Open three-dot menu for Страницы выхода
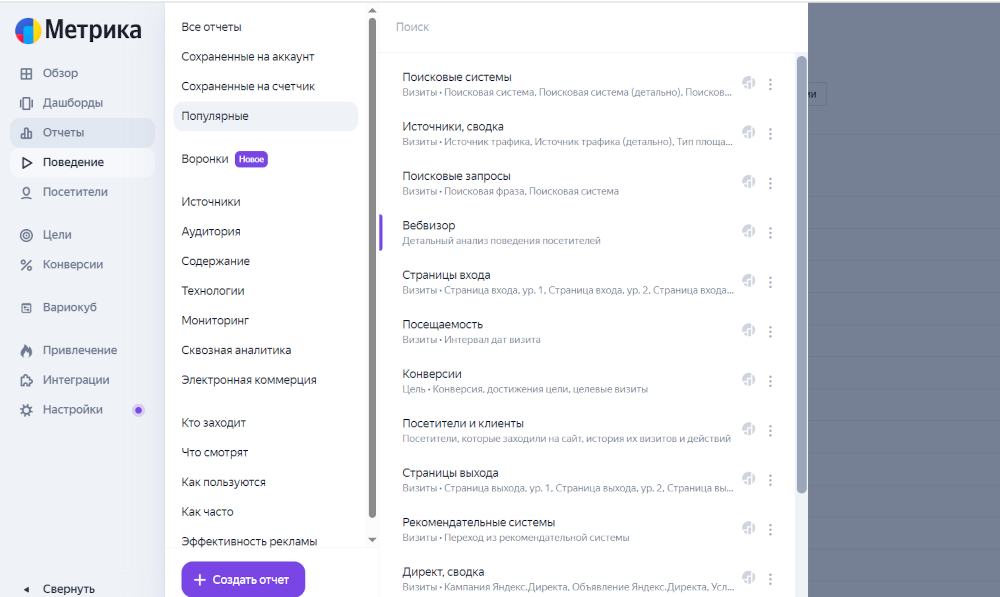Image resolution: width=1000 pixels, height=597 pixels. click(x=770, y=480)
